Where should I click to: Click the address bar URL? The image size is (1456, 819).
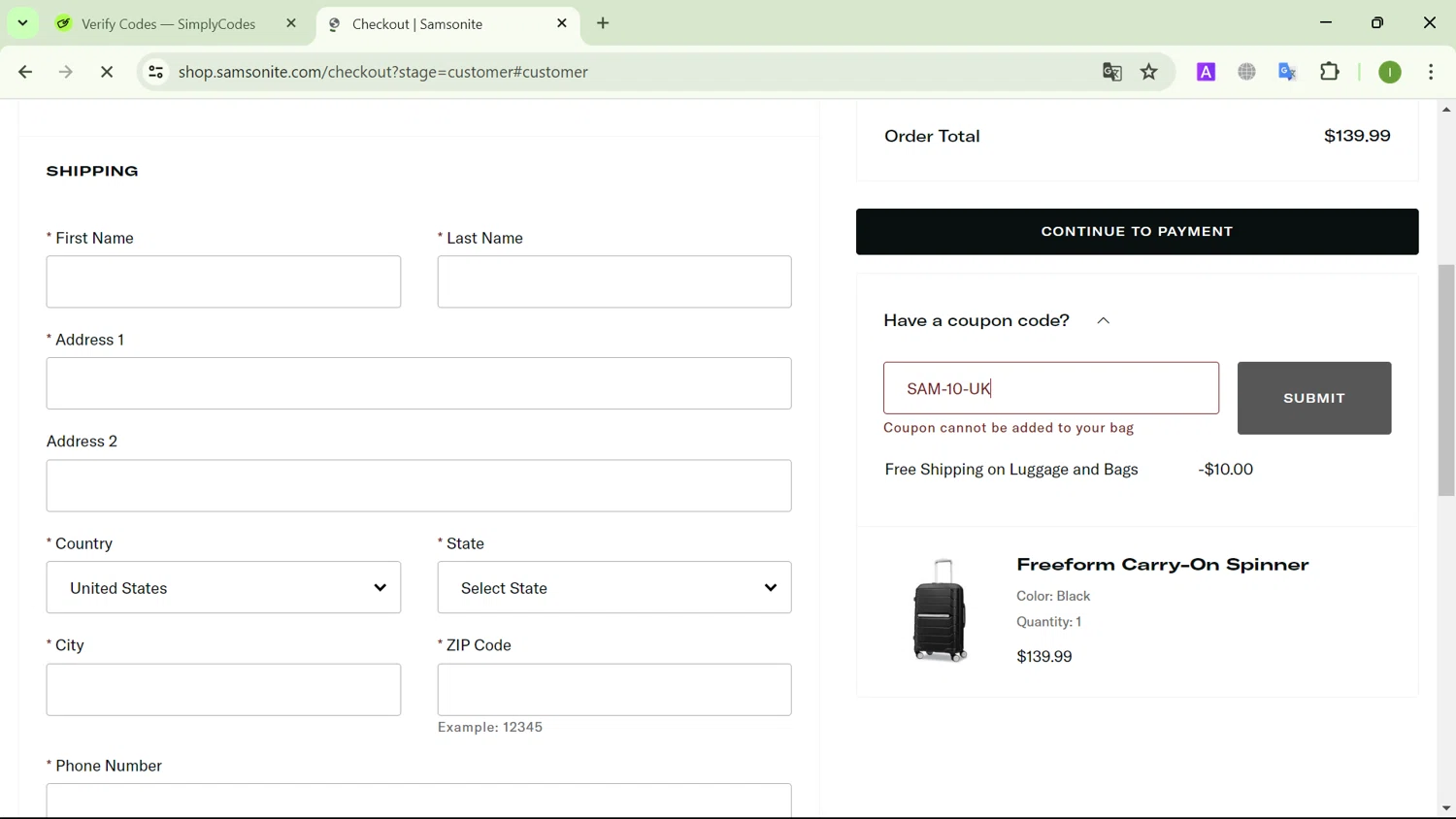point(383,72)
